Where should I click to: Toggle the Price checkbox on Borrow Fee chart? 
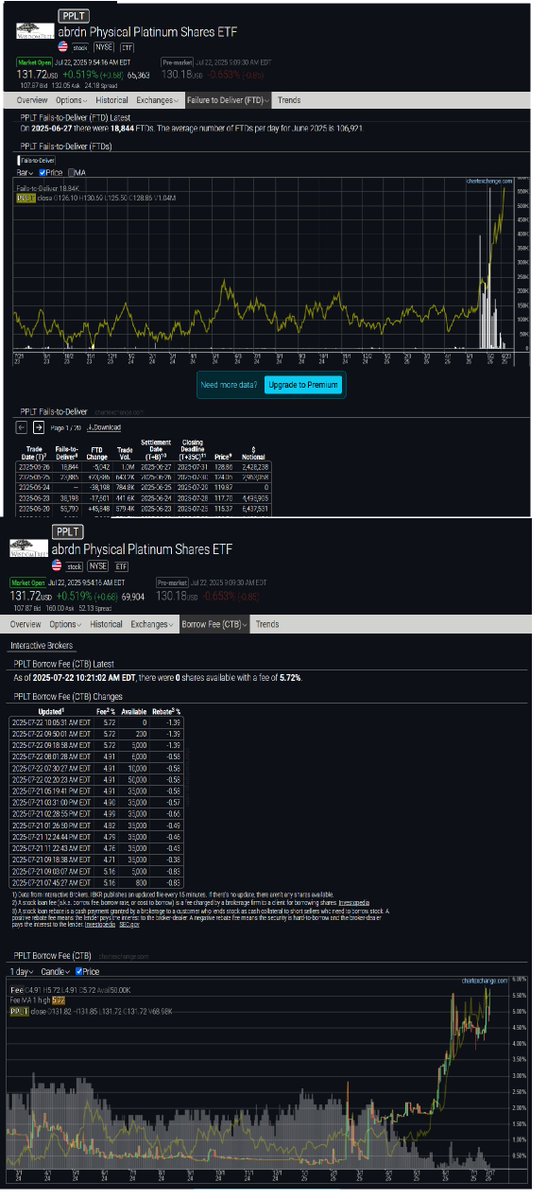coord(79,971)
